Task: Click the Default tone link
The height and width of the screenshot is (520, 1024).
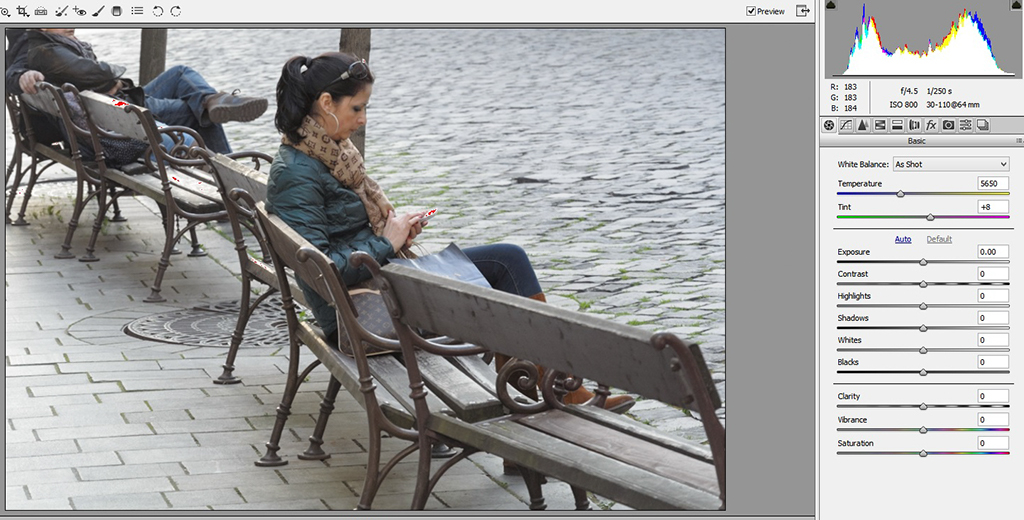Action: point(939,239)
